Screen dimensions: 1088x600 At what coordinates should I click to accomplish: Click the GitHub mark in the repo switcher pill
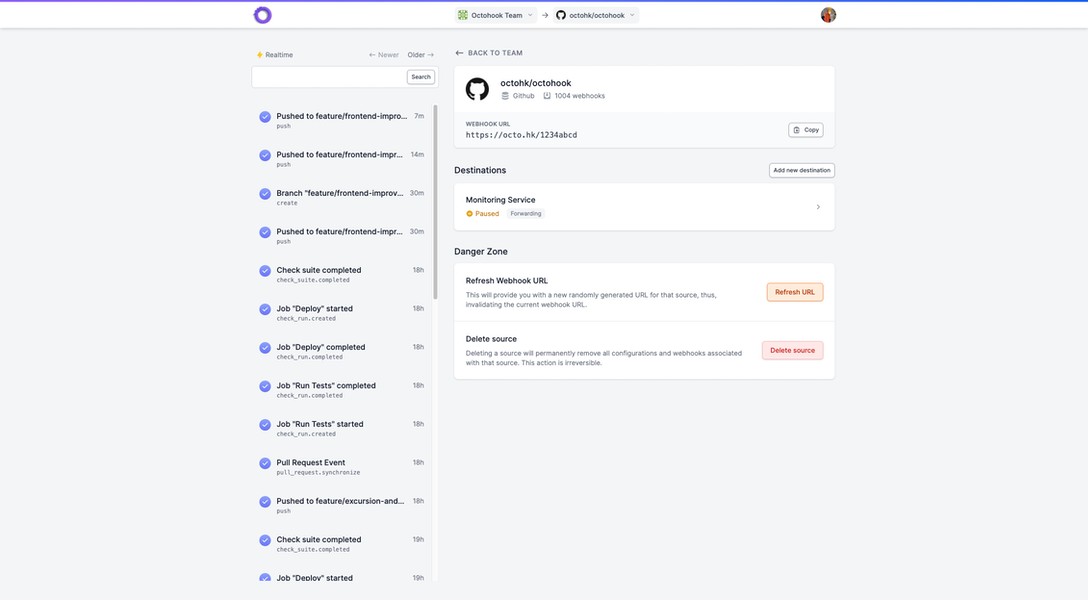click(x=560, y=14)
